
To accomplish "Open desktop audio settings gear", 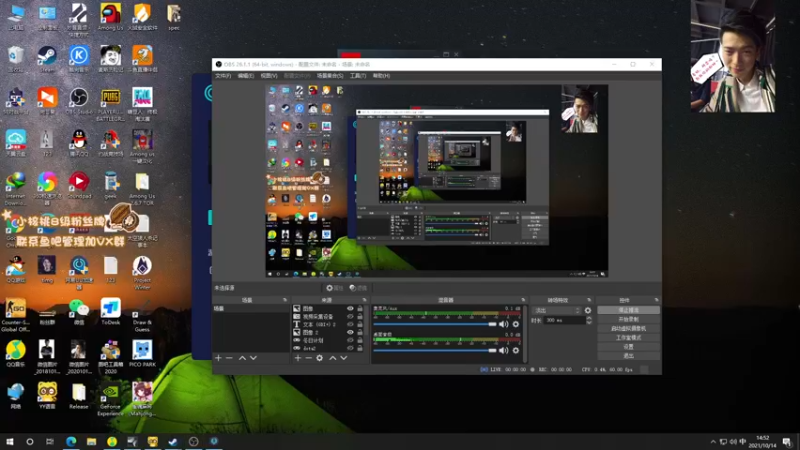I will [516, 351].
